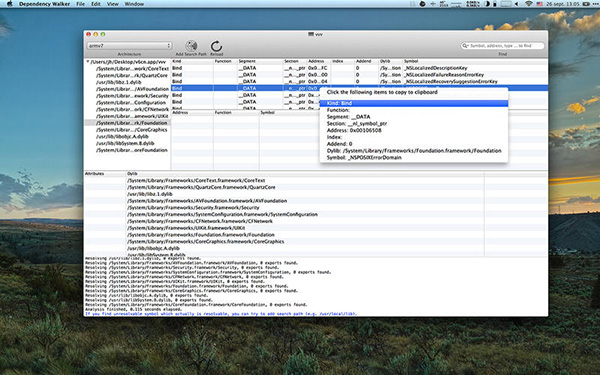Click the flag input source icon
Image resolution: width=600 pixels, height=375 pixels.
tap(539, 4)
